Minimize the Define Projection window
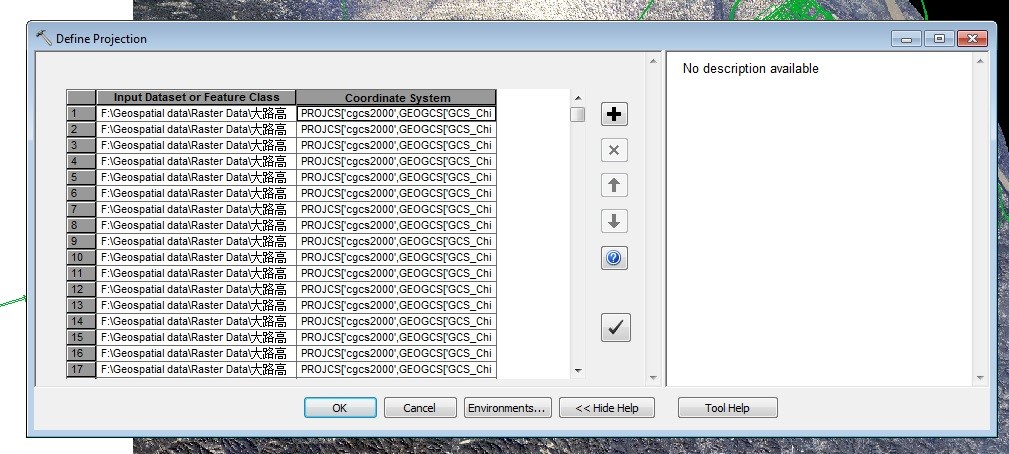This screenshot has height=454, width=1009. tap(907, 39)
